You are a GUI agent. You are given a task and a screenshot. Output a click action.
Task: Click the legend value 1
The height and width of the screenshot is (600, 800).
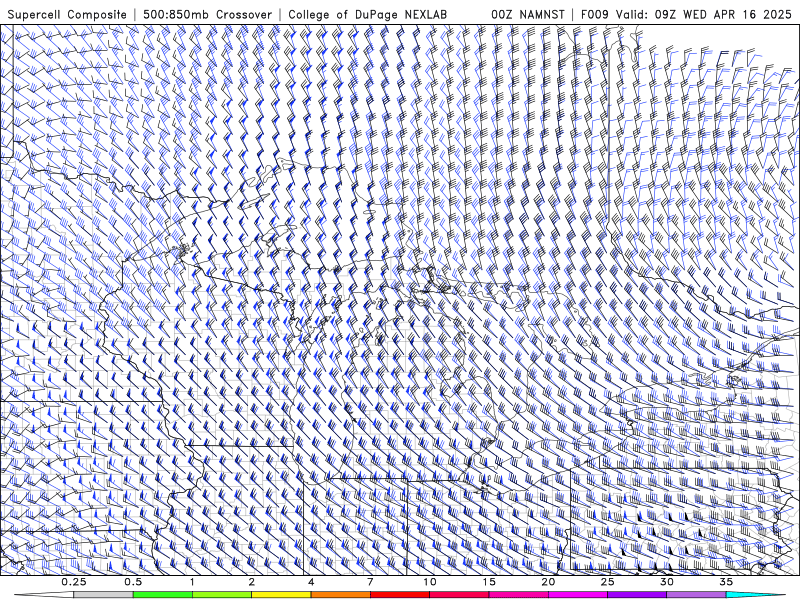click(192, 582)
